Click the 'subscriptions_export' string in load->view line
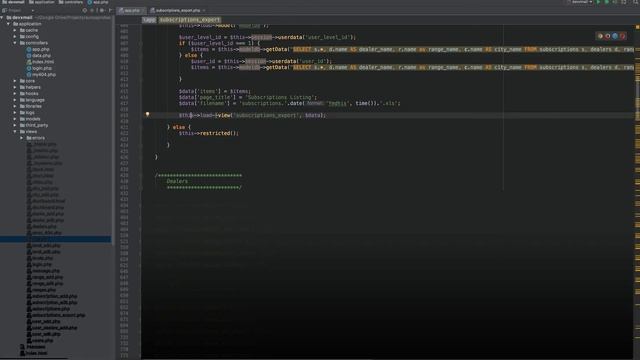Viewport: 640px width, 360px height. tap(266, 116)
